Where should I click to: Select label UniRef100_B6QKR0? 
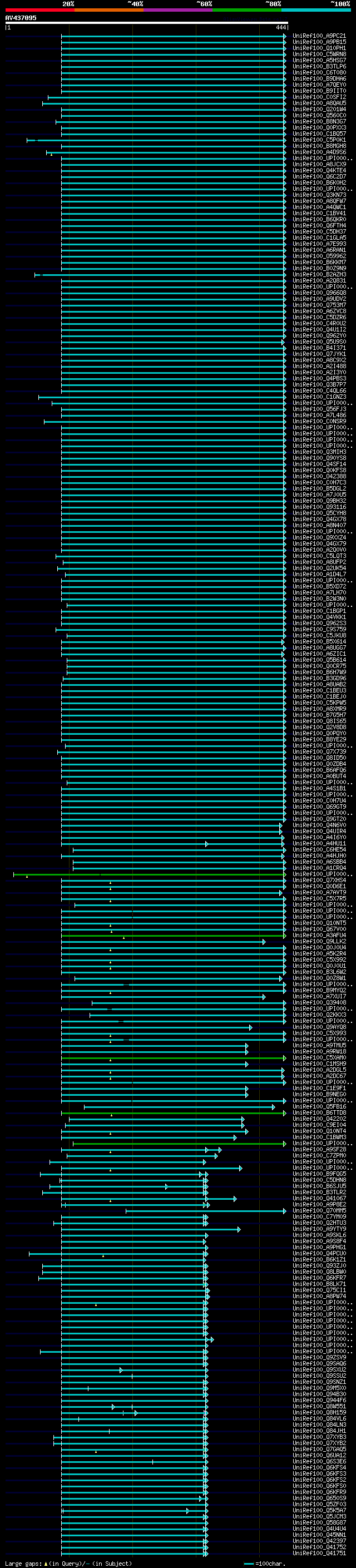pyautogui.click(x=319, y=219)
